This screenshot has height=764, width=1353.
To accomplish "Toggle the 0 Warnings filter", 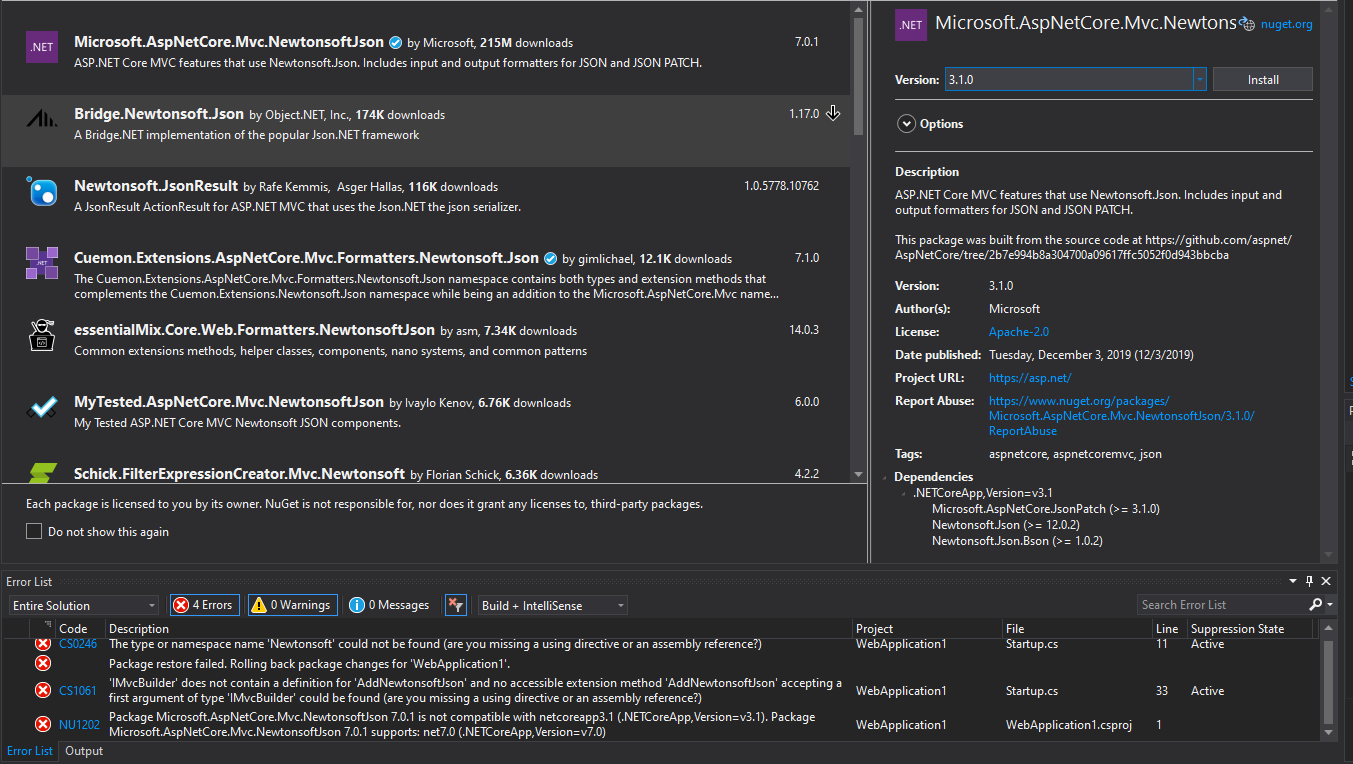I will click(294, 604).
